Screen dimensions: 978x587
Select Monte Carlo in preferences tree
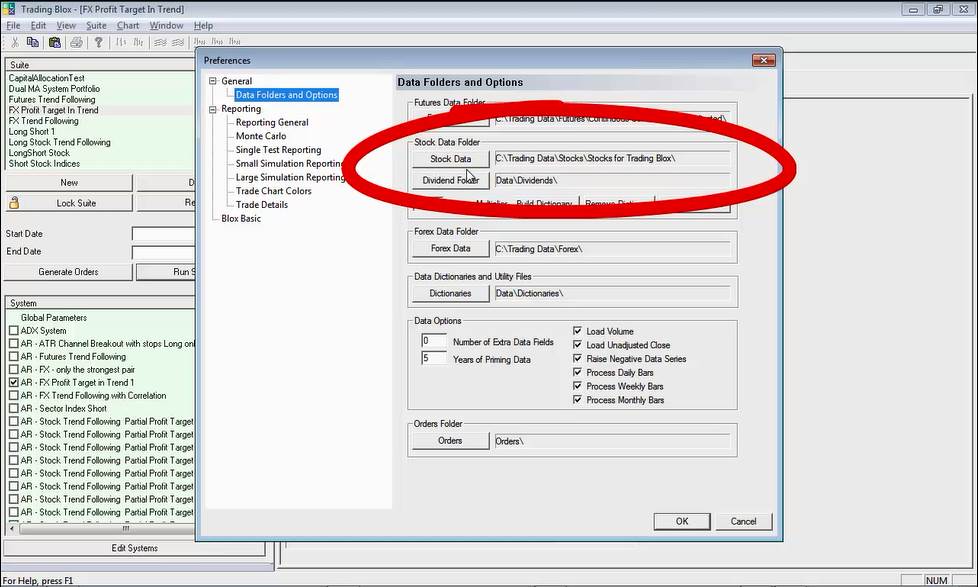[261, 136]
